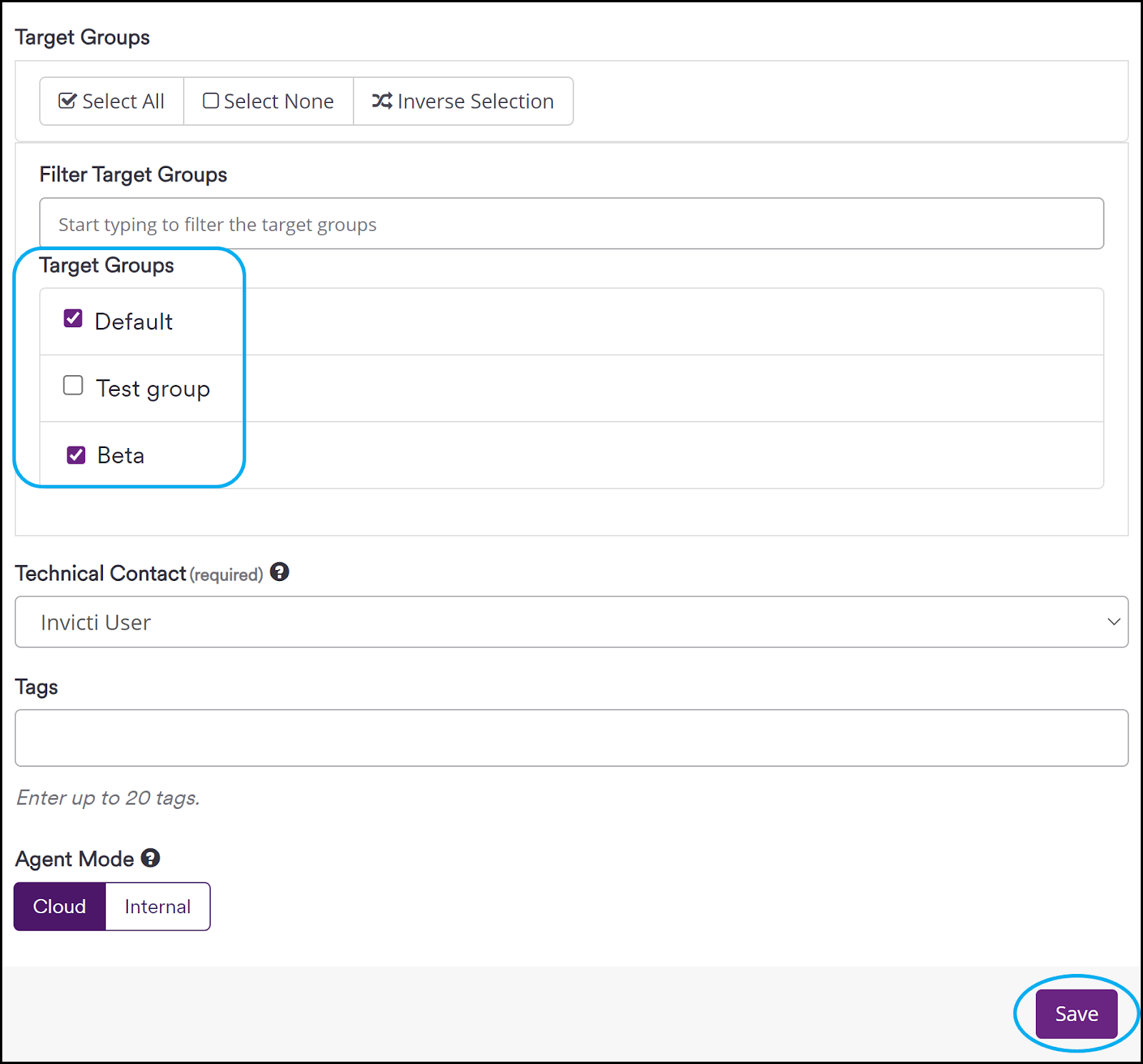The width and height of the screenshot is (1143, 1064).
Task: Open the Technical Contact help tooltip
Action: point(280,572)
